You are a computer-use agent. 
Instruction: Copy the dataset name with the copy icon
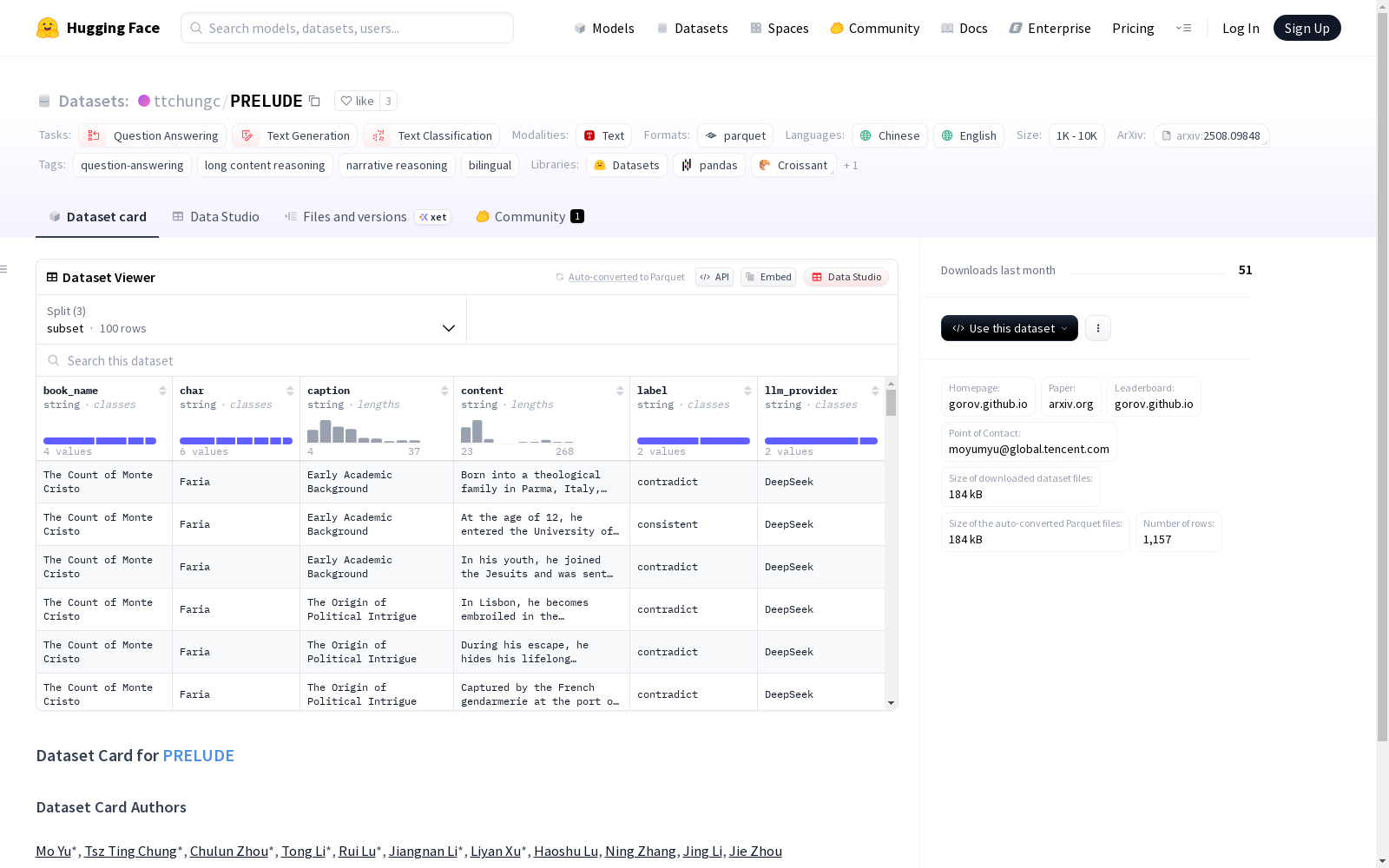click(314, 102)
